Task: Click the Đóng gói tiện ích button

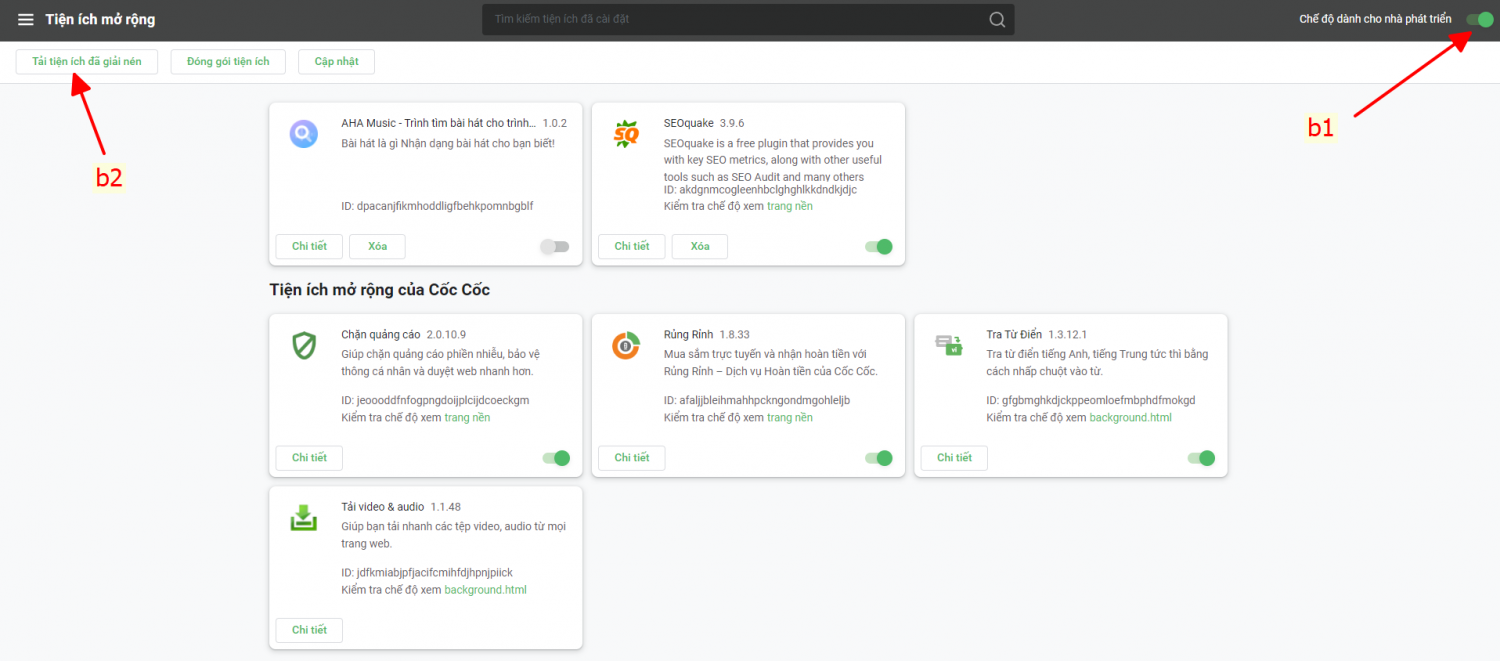Action: pyautogui.click(x=228, y=62)
